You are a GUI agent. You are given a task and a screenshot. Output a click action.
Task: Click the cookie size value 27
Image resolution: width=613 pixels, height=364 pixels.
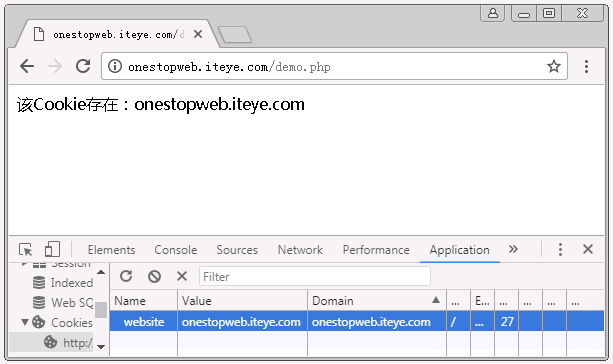[507, 322]
